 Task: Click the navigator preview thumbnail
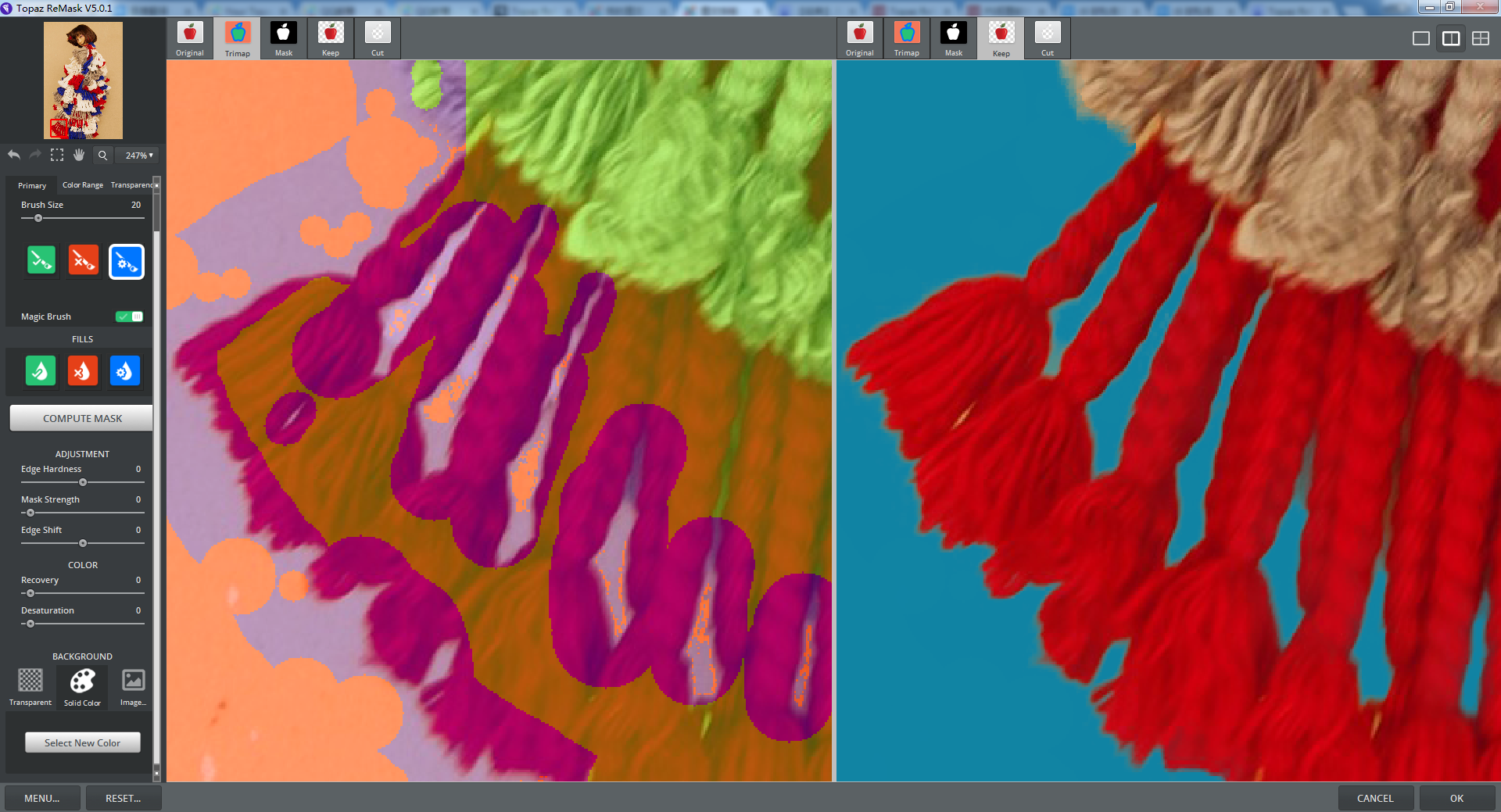pos(83,80)
